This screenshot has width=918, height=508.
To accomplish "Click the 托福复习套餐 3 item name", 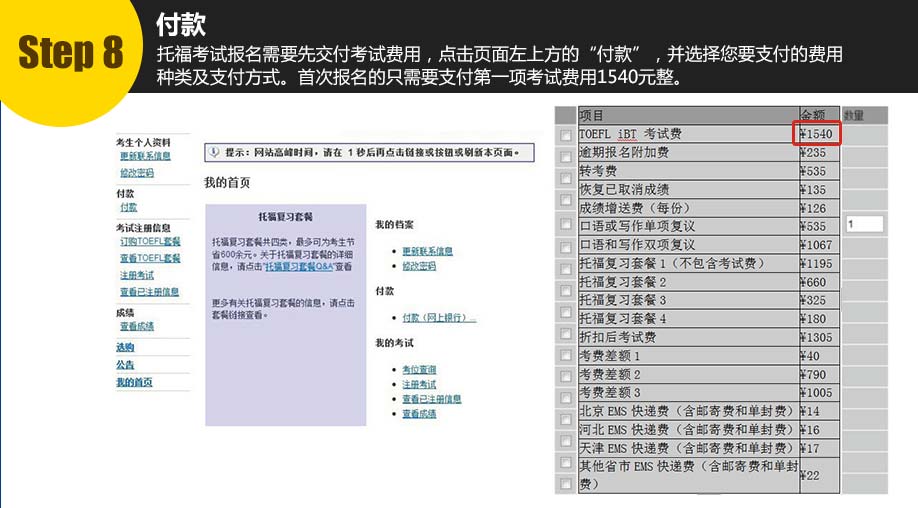I will coord(623,300).
